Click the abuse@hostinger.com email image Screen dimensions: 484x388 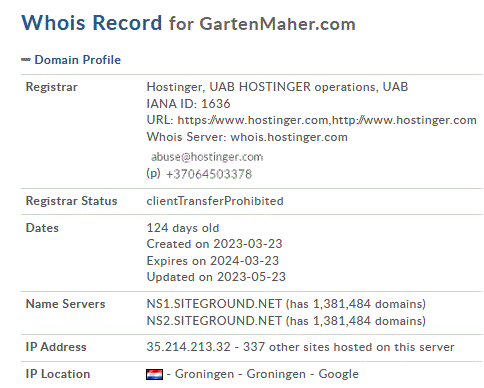point(207,157)
